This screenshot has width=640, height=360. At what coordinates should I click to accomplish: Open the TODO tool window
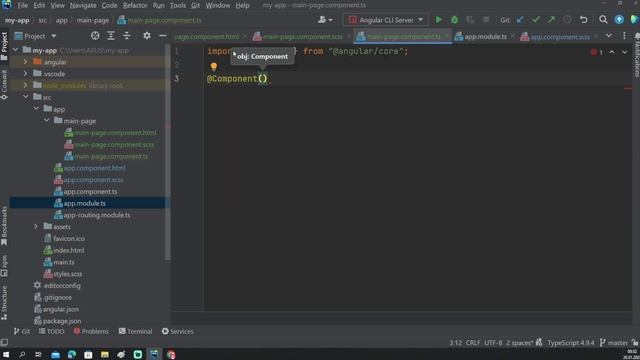click(51, 331)
